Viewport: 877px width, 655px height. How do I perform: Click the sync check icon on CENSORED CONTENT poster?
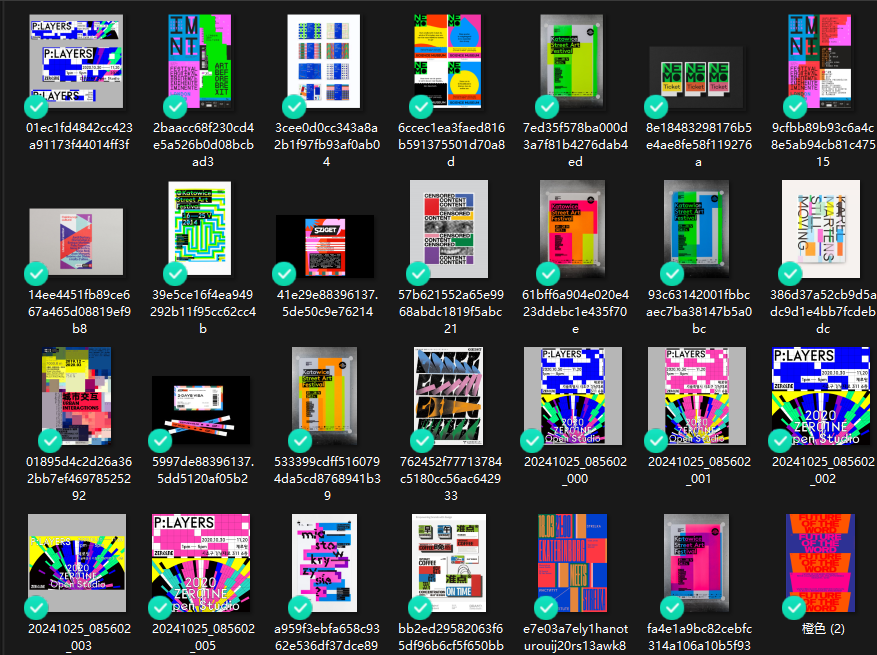418,273
